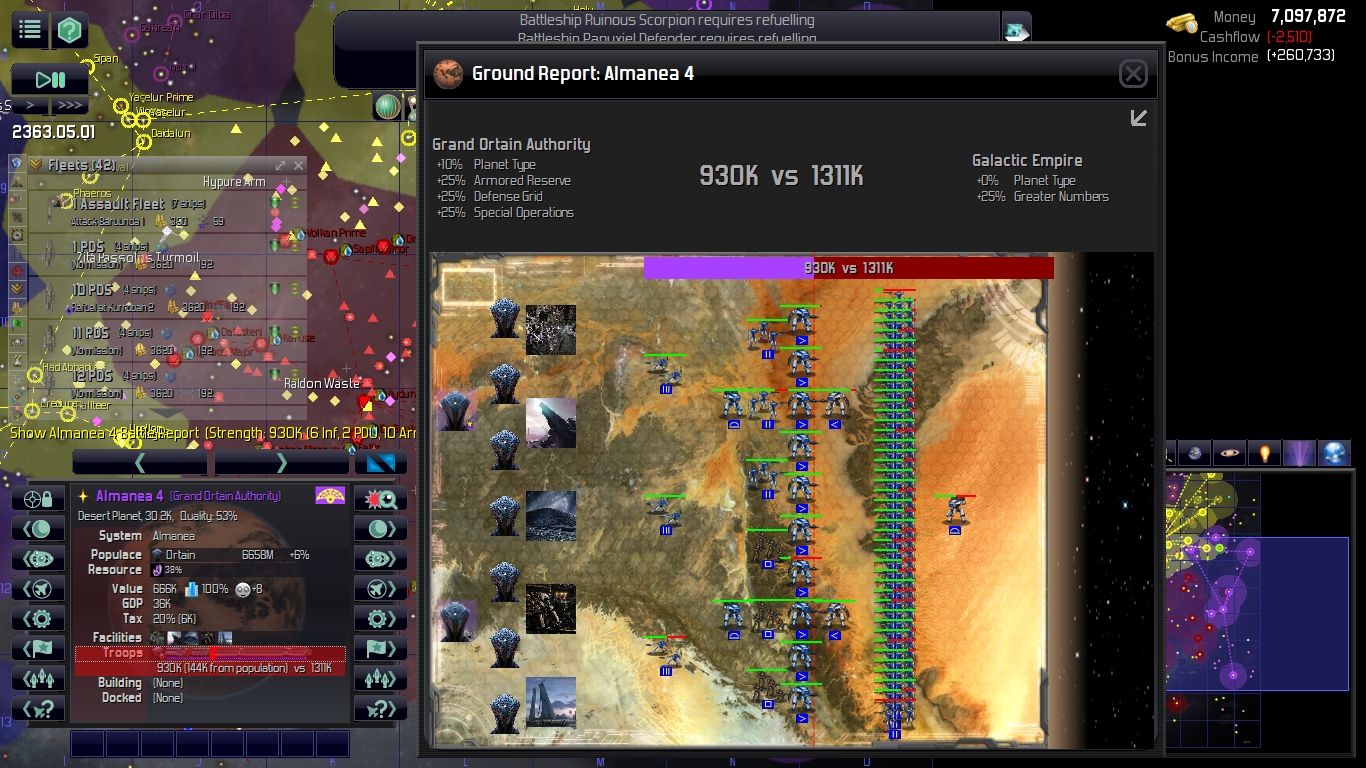Select the minimap purple nebula filter
The image size is (1366, 768).
tap(1299, 454)
